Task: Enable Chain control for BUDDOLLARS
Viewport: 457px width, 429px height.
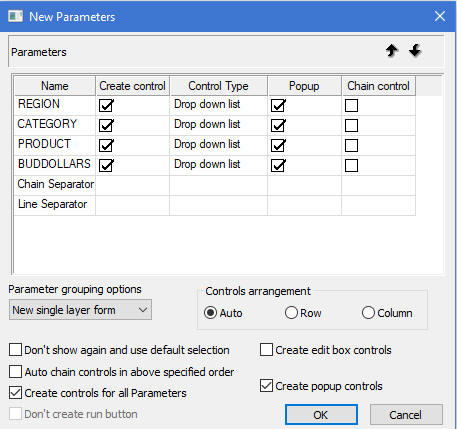Action: (351, 165)
